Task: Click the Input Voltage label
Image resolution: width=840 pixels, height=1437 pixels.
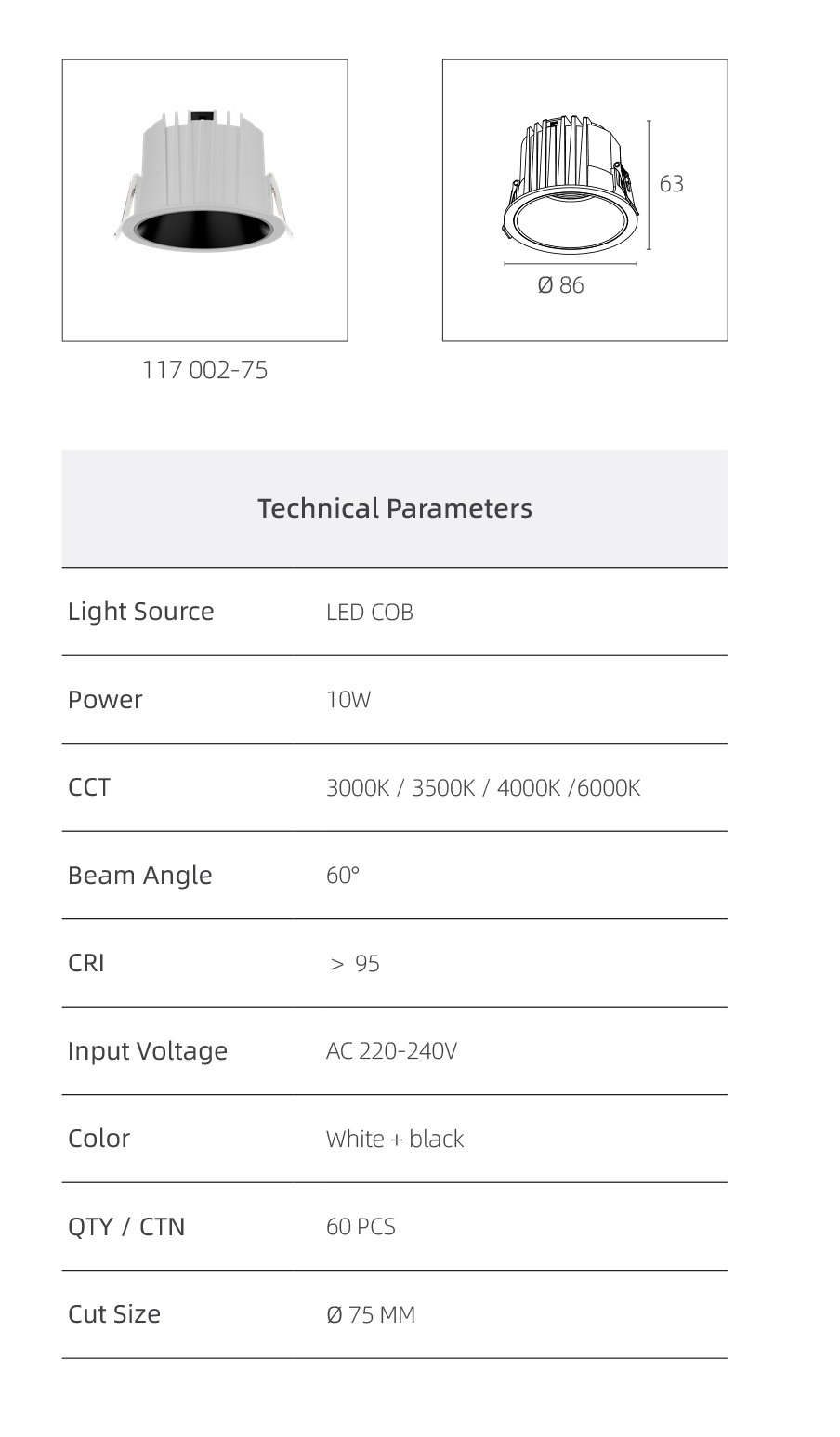Action: pos(147,1051)
